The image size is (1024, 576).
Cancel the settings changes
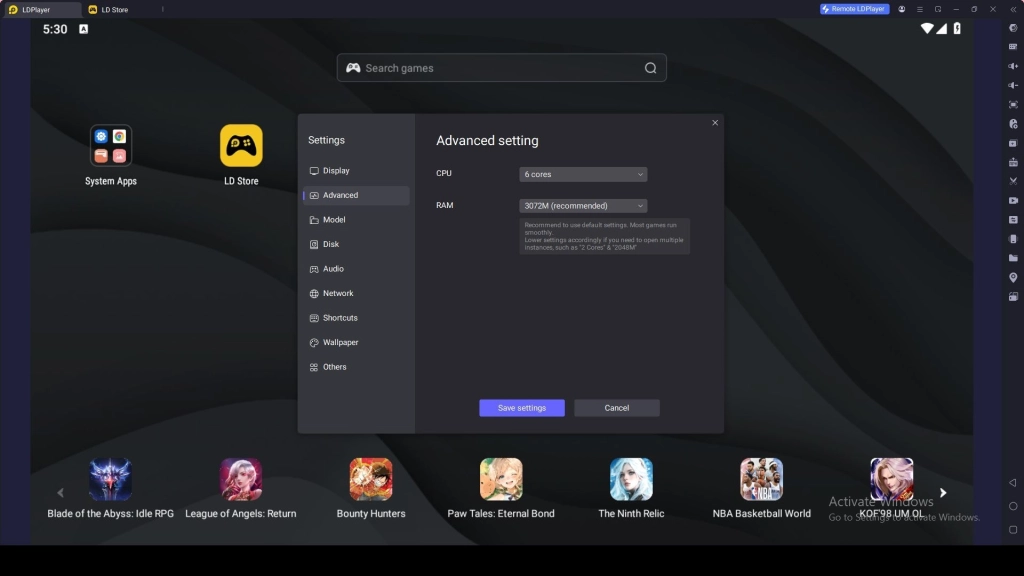click(617, 407)
